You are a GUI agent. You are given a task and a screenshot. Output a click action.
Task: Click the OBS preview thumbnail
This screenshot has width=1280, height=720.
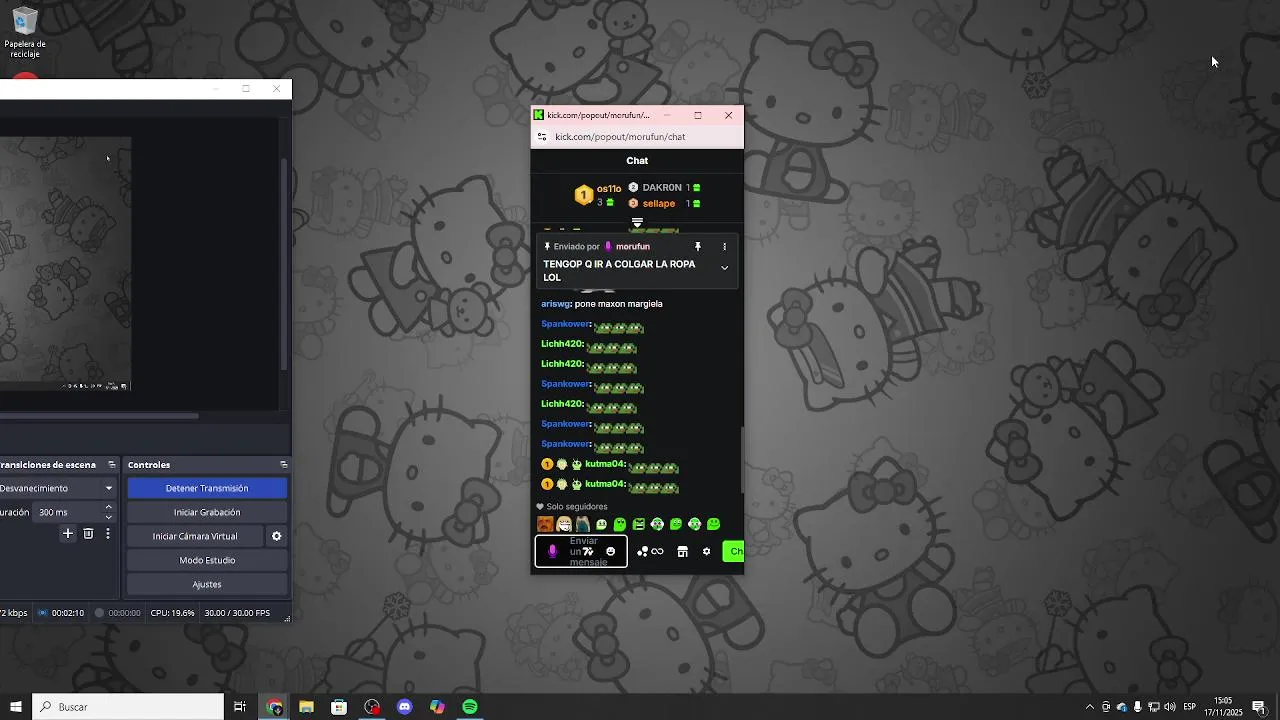tap(65, 264)
